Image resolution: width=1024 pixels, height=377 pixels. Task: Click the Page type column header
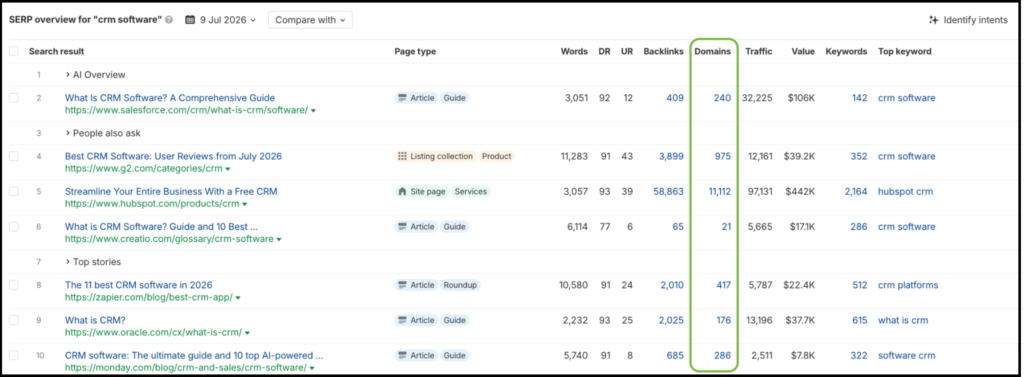(x=415, y=51)
